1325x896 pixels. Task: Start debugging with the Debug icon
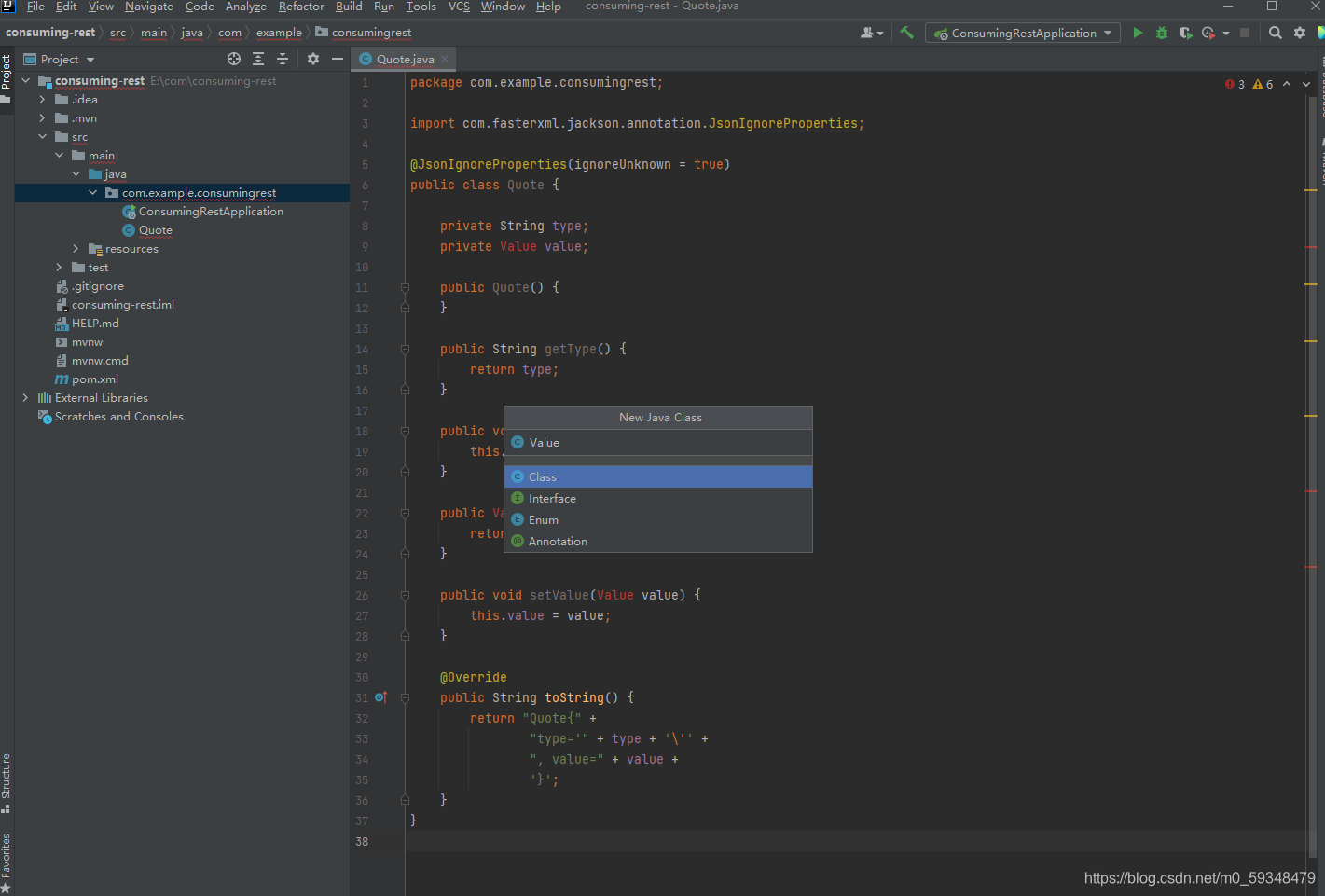tap(1161, 32)
